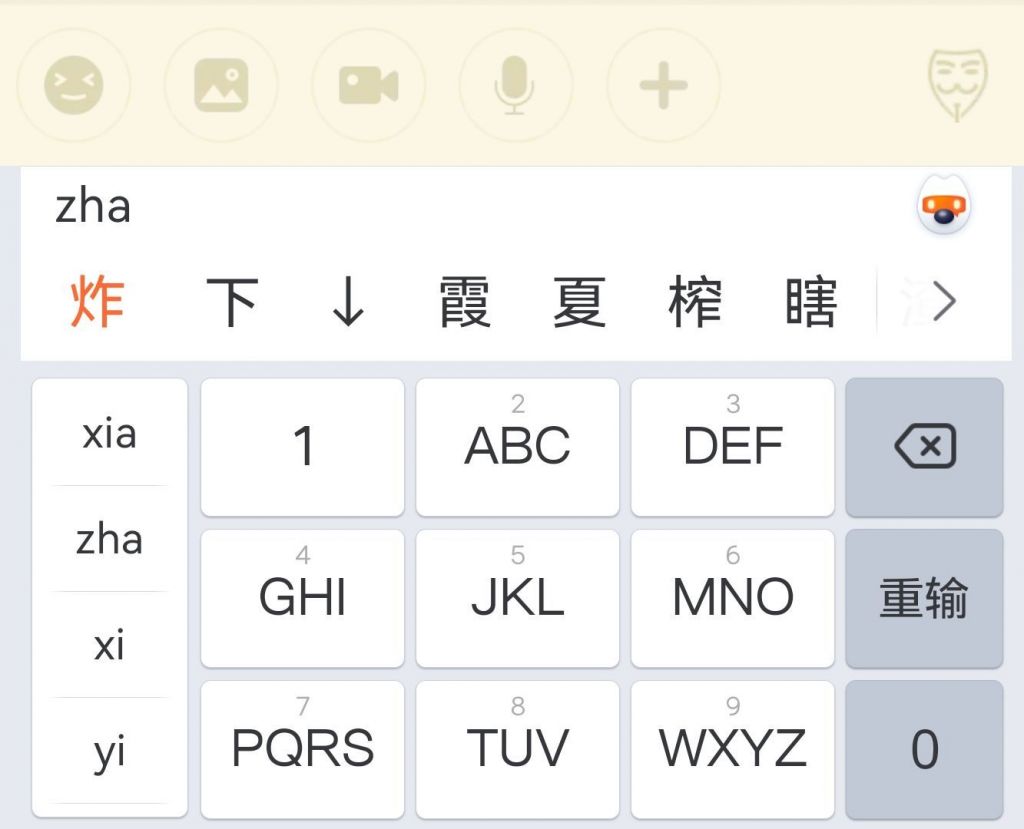
Task: Choose pinyin option yi in sidebar
Action: point(109,752)
